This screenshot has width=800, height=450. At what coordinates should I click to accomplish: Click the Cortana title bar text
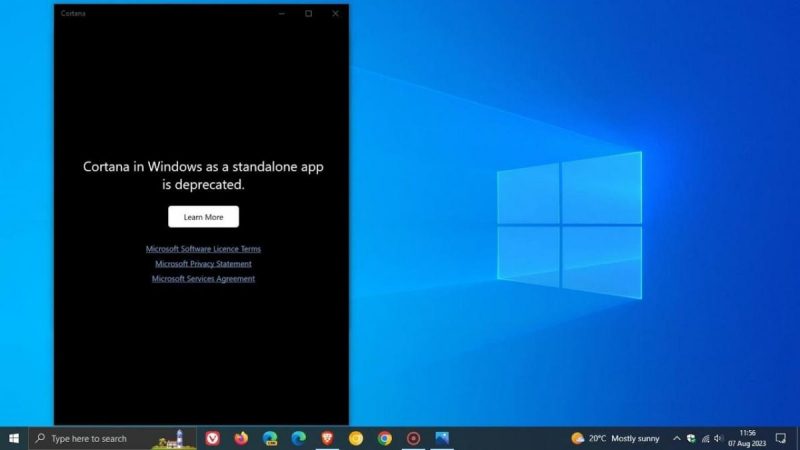(x=73, y=13)
